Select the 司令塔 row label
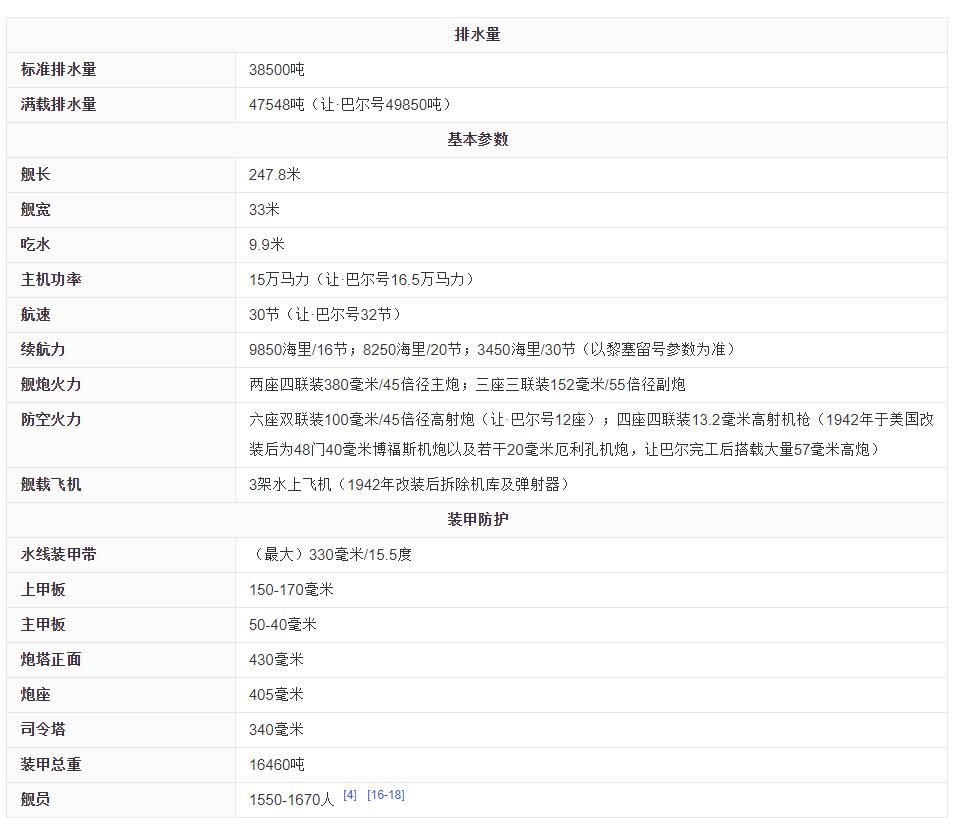 point(43,730)
